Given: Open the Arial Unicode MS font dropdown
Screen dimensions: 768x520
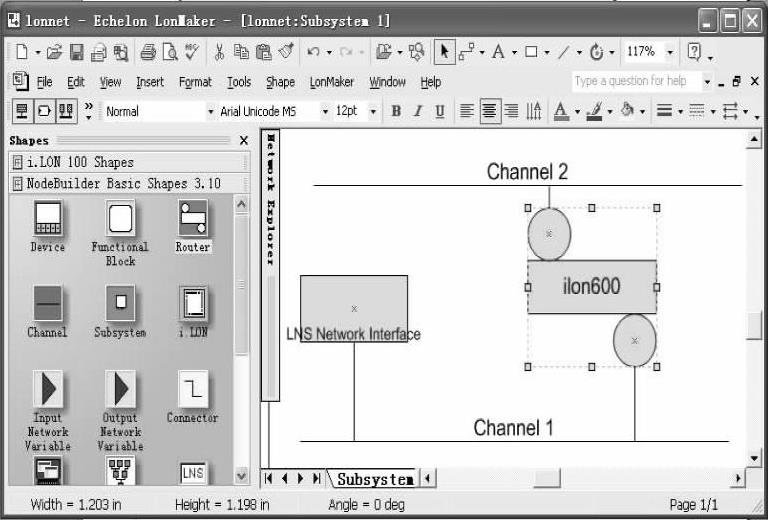Looking at the screenshot, I should click(x=325, y=112).
